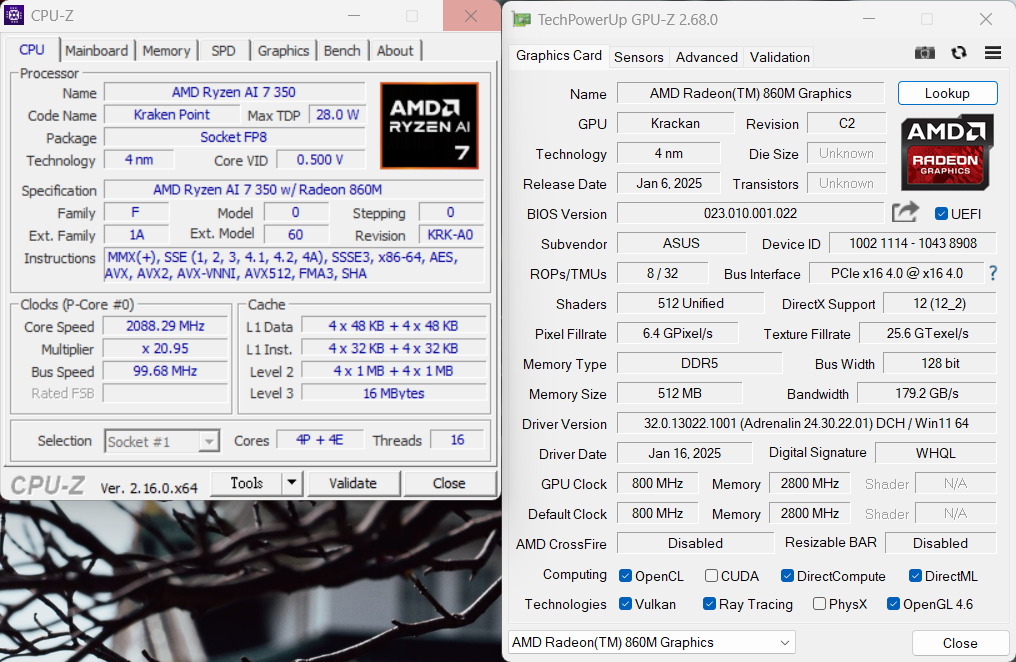1016x662 pixels.
Task: Click the Digital Signature WHQL value
Action: [x=936, y=453]
